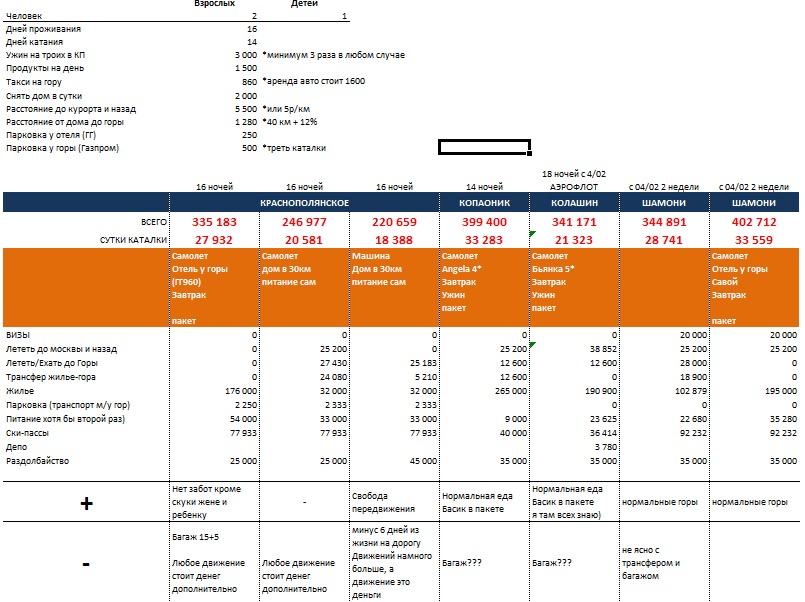Viewport: 805px width, 602px height.
Task: Click the 'Трансфер жилье-гора' row label
Action: point(51,377)
